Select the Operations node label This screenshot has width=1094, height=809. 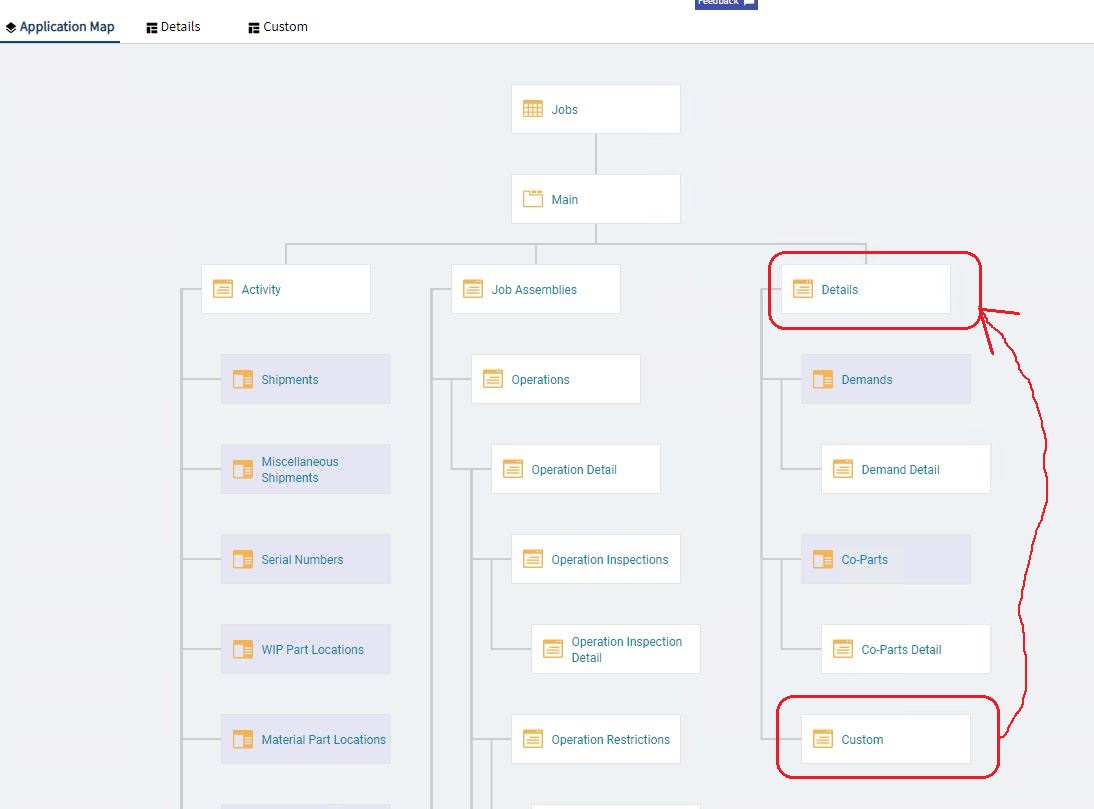540,379
